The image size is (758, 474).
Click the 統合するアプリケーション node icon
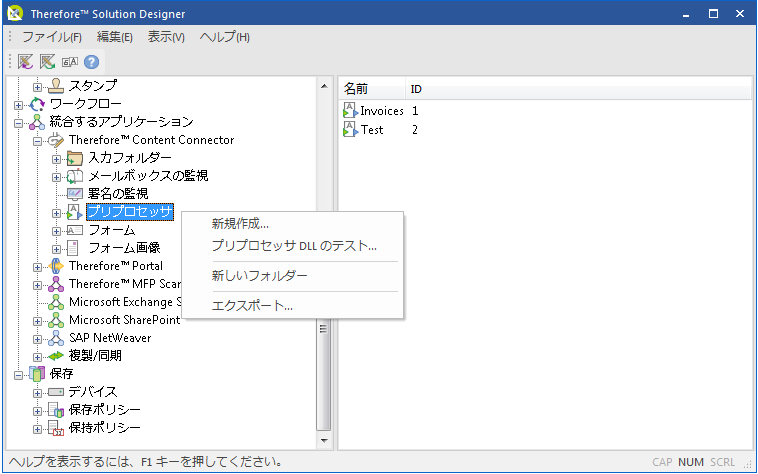point(37,122)
